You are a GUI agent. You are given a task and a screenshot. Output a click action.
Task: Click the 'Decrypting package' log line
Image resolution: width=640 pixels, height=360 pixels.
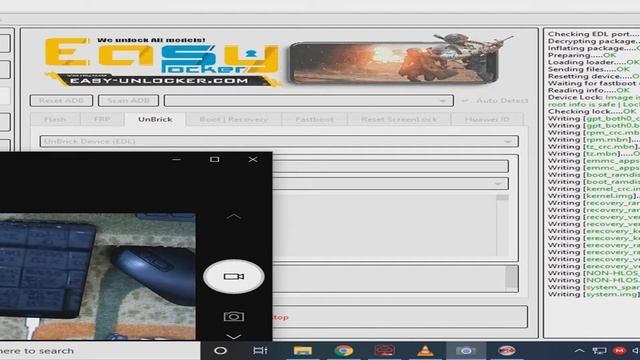pos(593,41)
